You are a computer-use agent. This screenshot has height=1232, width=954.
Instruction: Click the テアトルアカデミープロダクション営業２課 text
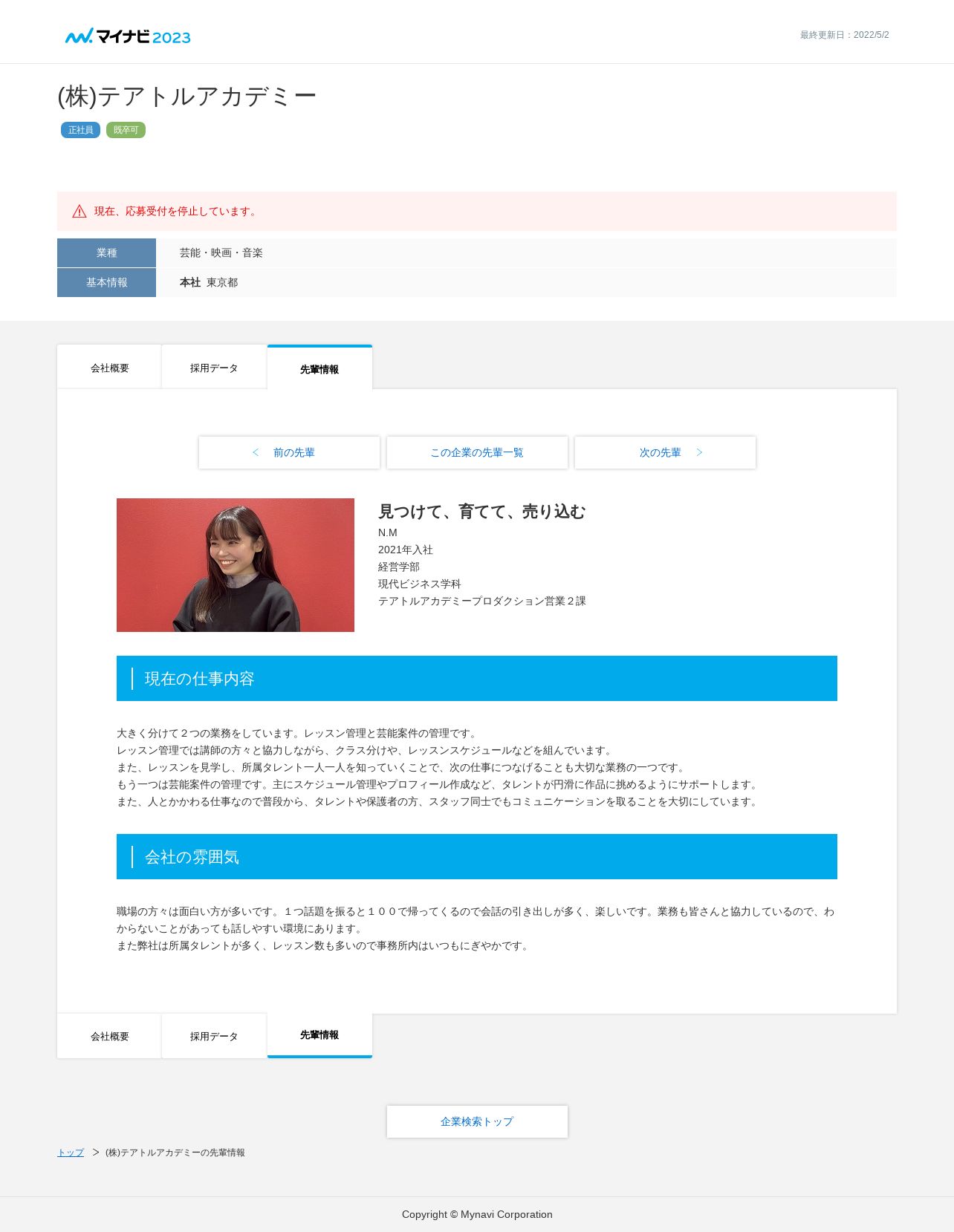click(481, 601)
